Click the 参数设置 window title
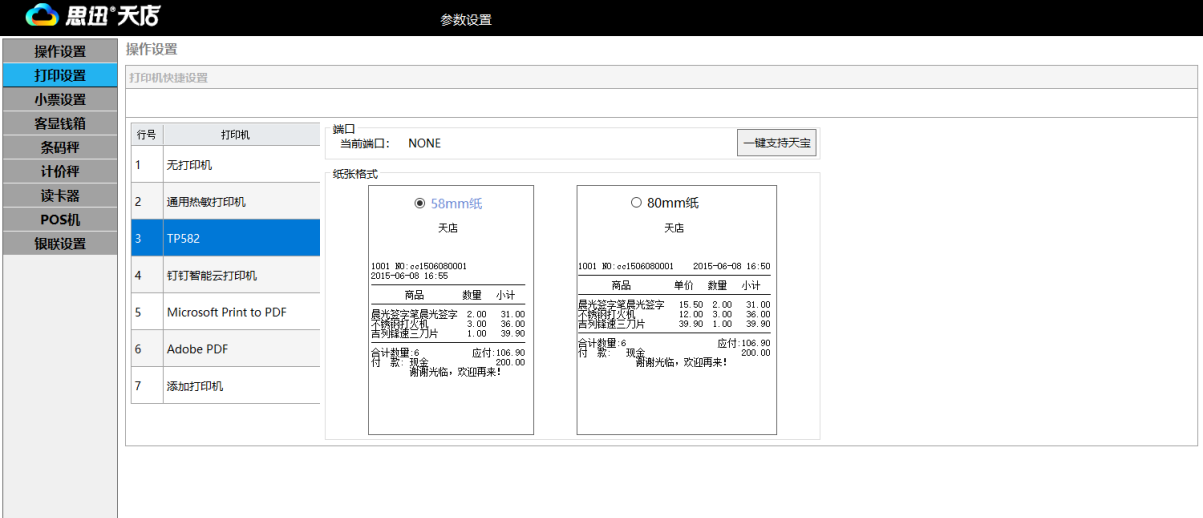Viewport: 1203px width, 518px height. click(466, 19)
